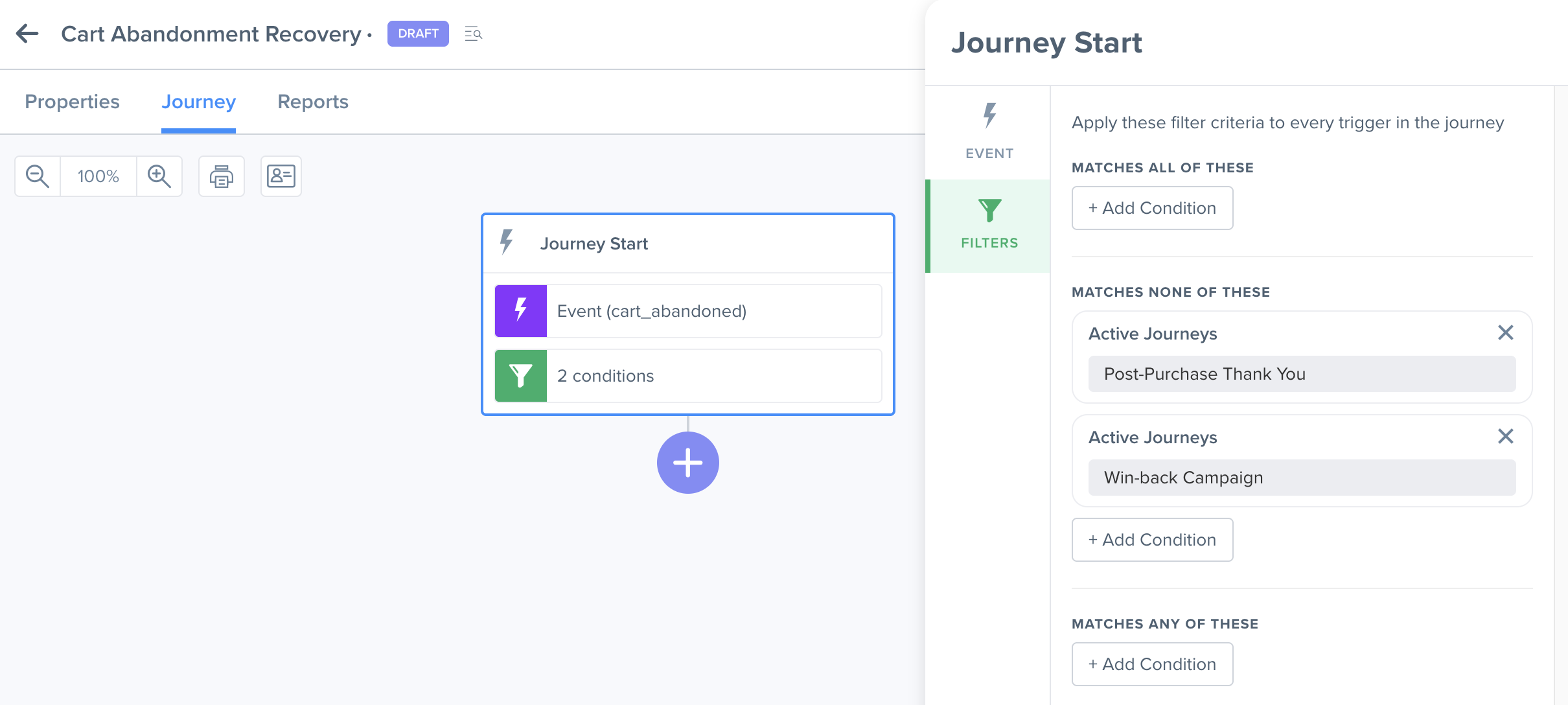Open the Event (cart_abandoned) row
The height and width of the screenshot is (705, 1568).
688,311
